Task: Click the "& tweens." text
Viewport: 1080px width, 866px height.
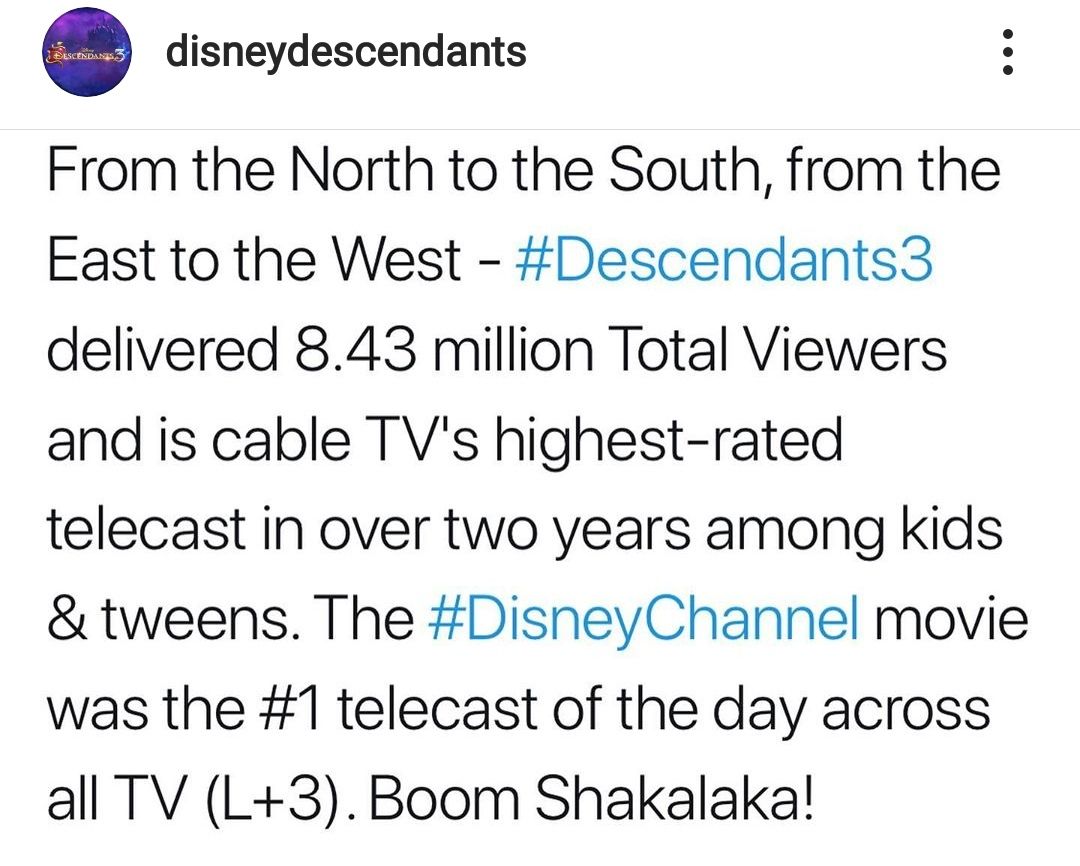Action: click(x=173, y=619)
